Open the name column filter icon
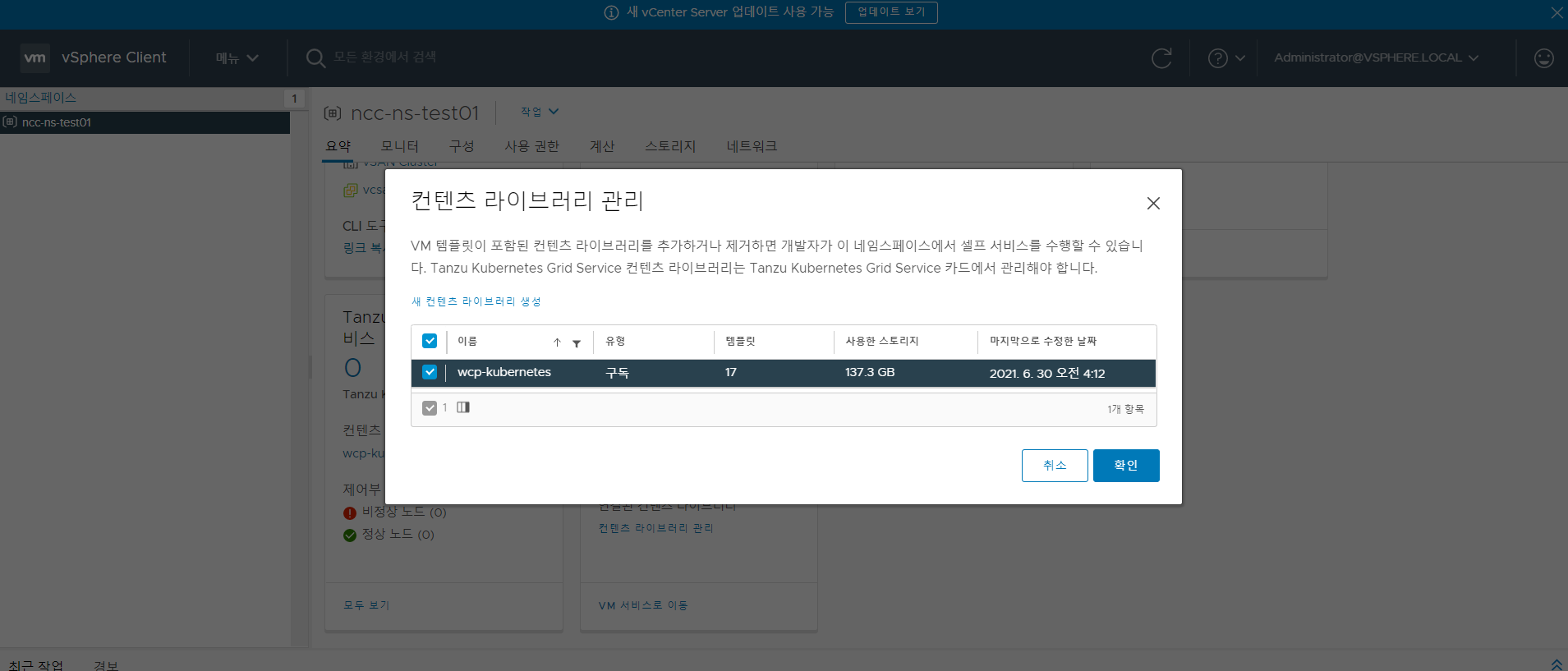The height and width of the screenshot is (671, 1568). (577, 343)
